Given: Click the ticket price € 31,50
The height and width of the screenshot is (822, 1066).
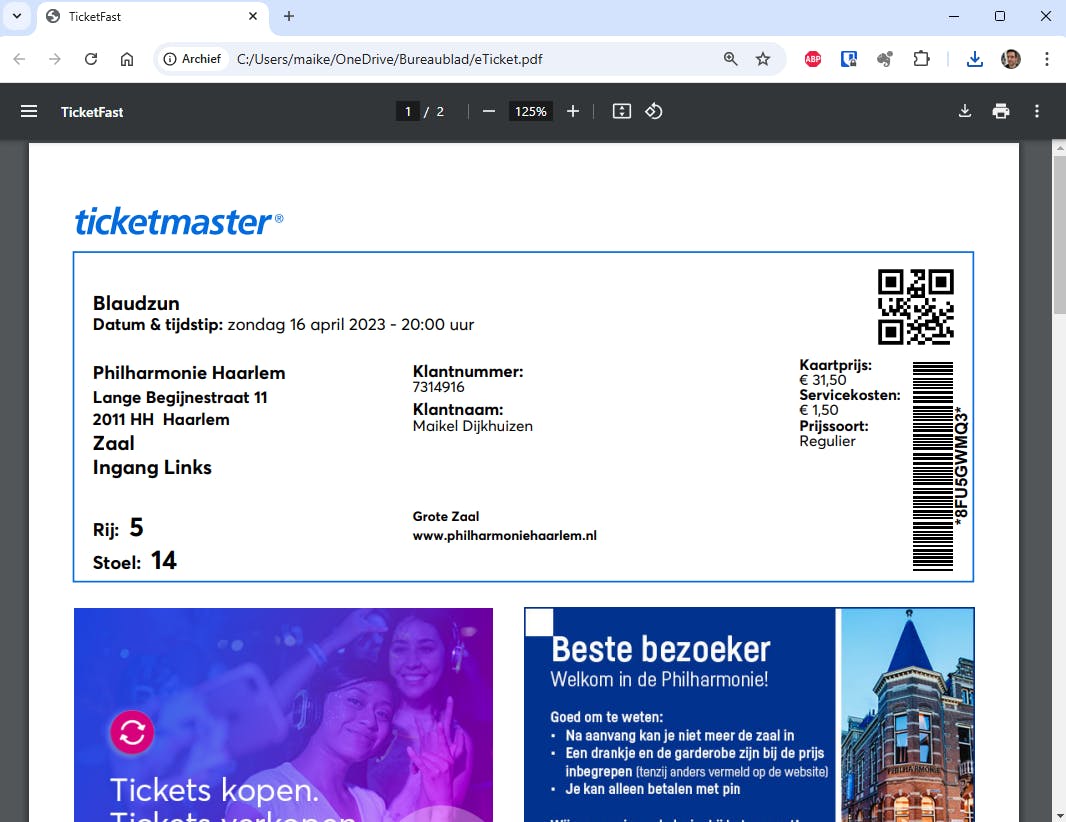Looking at the screenshot, I should tap(823, 380).
